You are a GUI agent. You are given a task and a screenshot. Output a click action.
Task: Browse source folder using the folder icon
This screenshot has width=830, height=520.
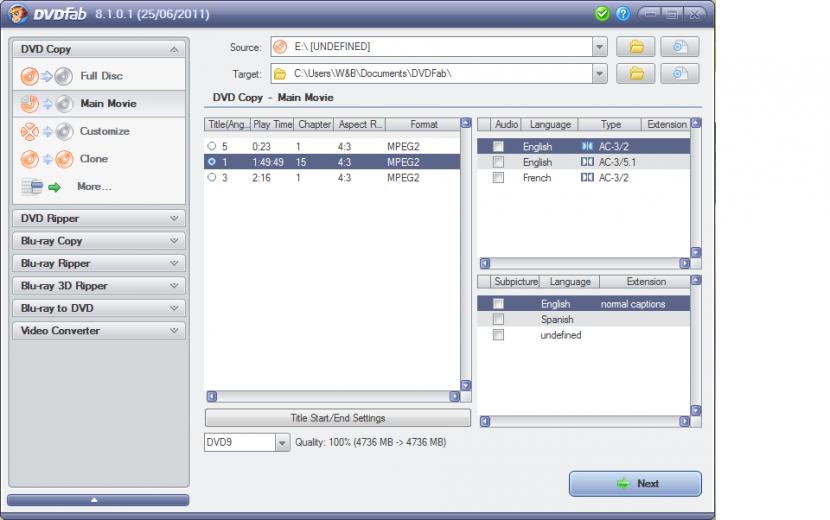click(636, 47)
